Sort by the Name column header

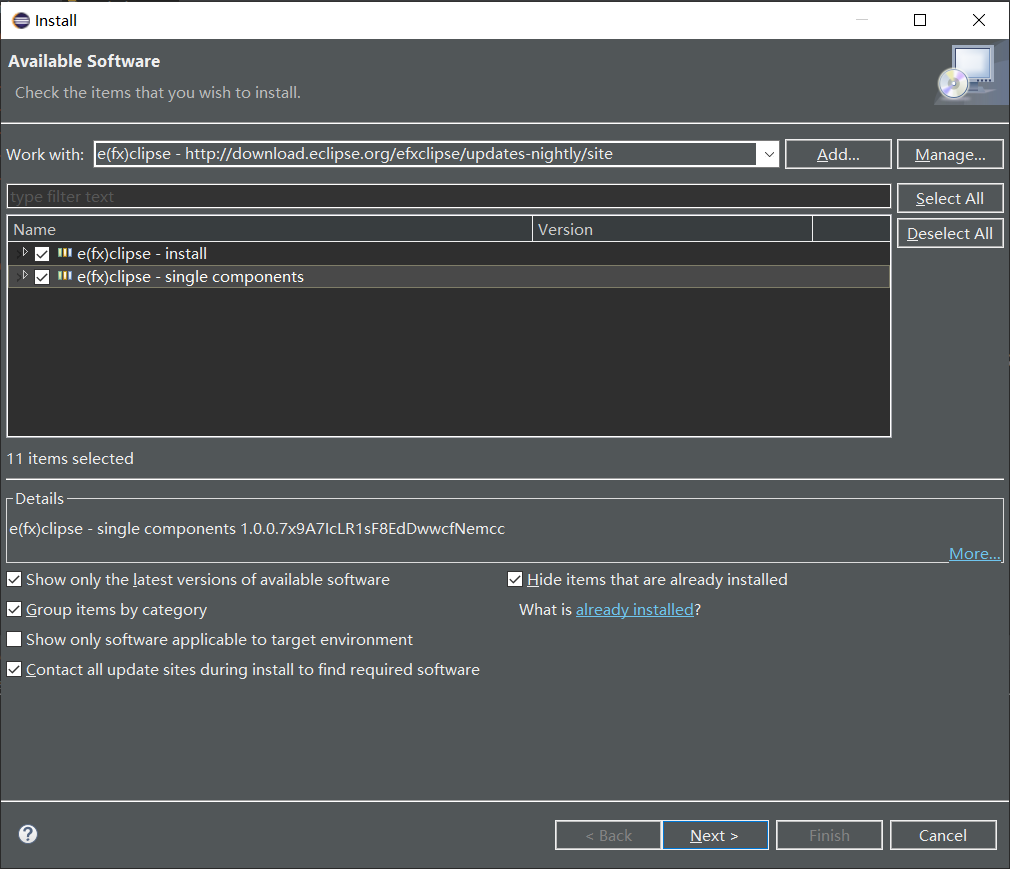point(269,229)
